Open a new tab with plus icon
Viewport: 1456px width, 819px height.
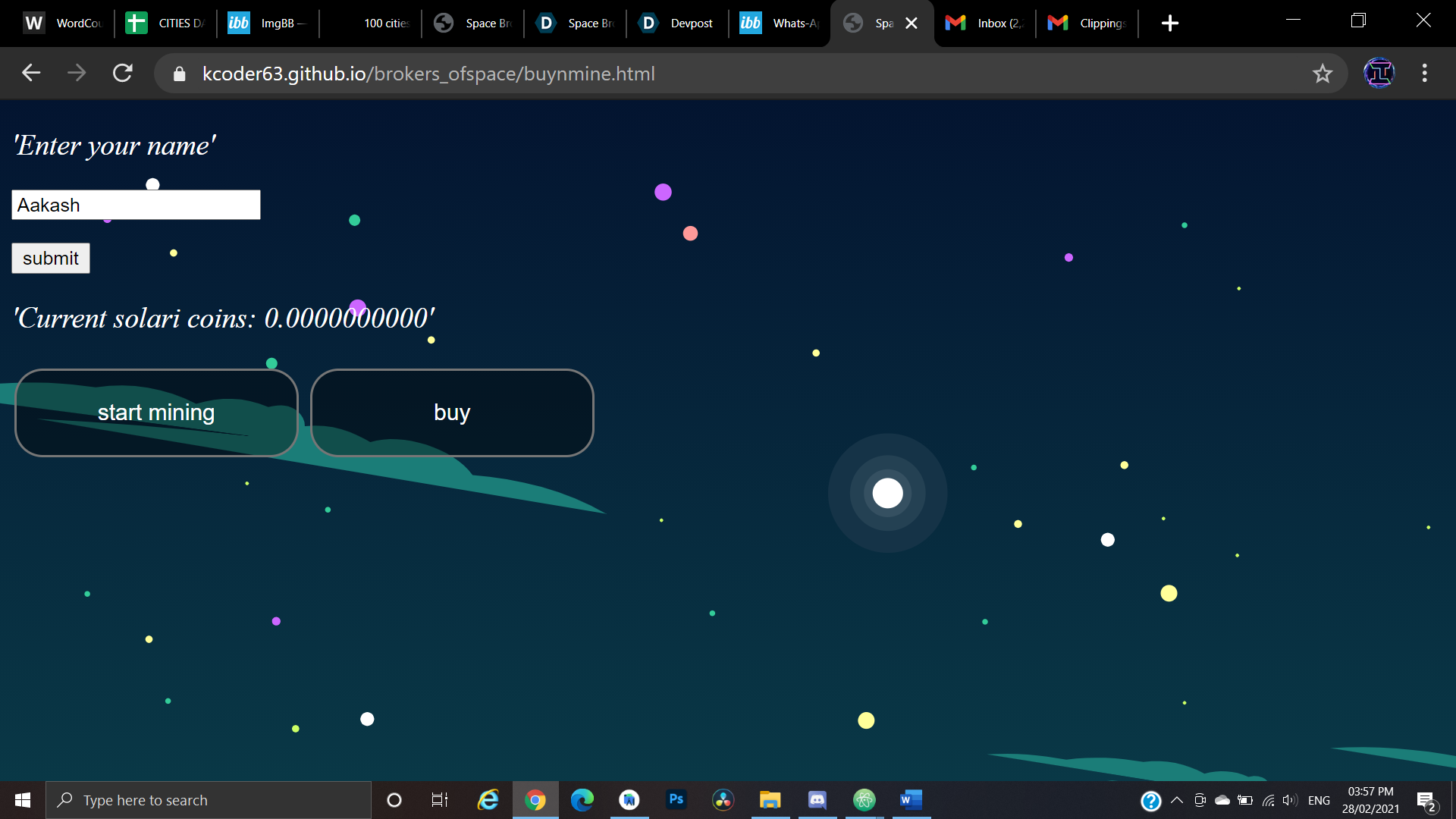coord(1170,24)
